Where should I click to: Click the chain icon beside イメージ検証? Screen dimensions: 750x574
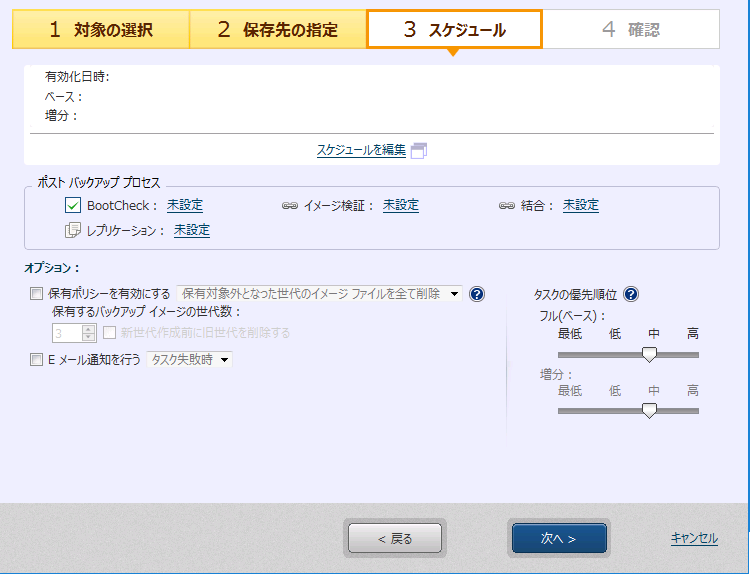[290, 206]
